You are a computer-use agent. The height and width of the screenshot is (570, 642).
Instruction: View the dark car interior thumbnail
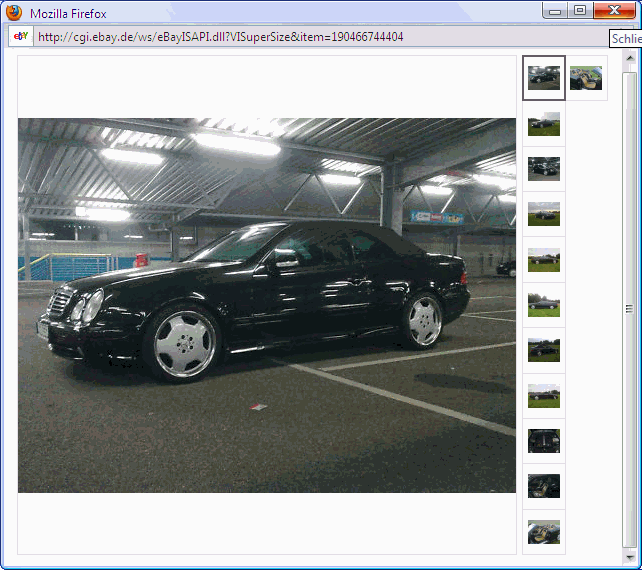pyautogui.click(x=544, y=486)
